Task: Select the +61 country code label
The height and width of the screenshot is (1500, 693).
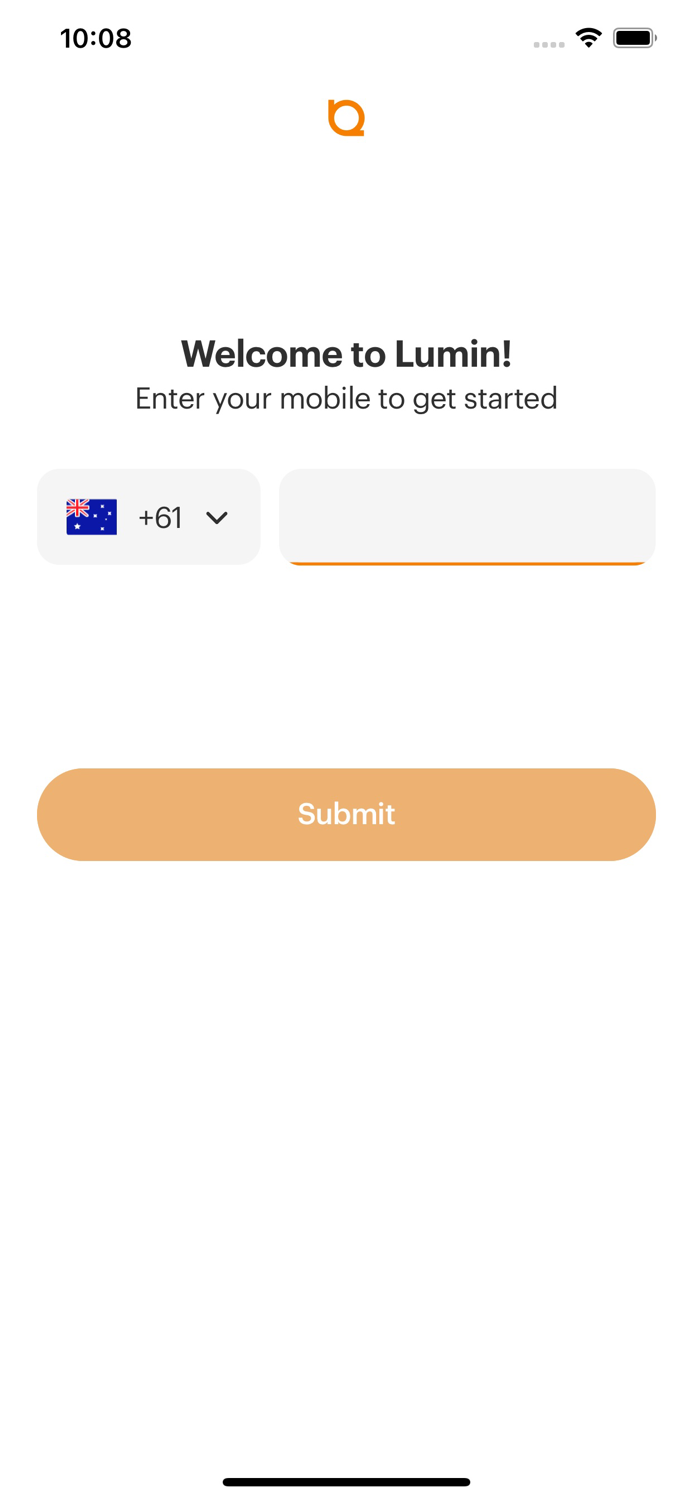Action: [159, 517]
